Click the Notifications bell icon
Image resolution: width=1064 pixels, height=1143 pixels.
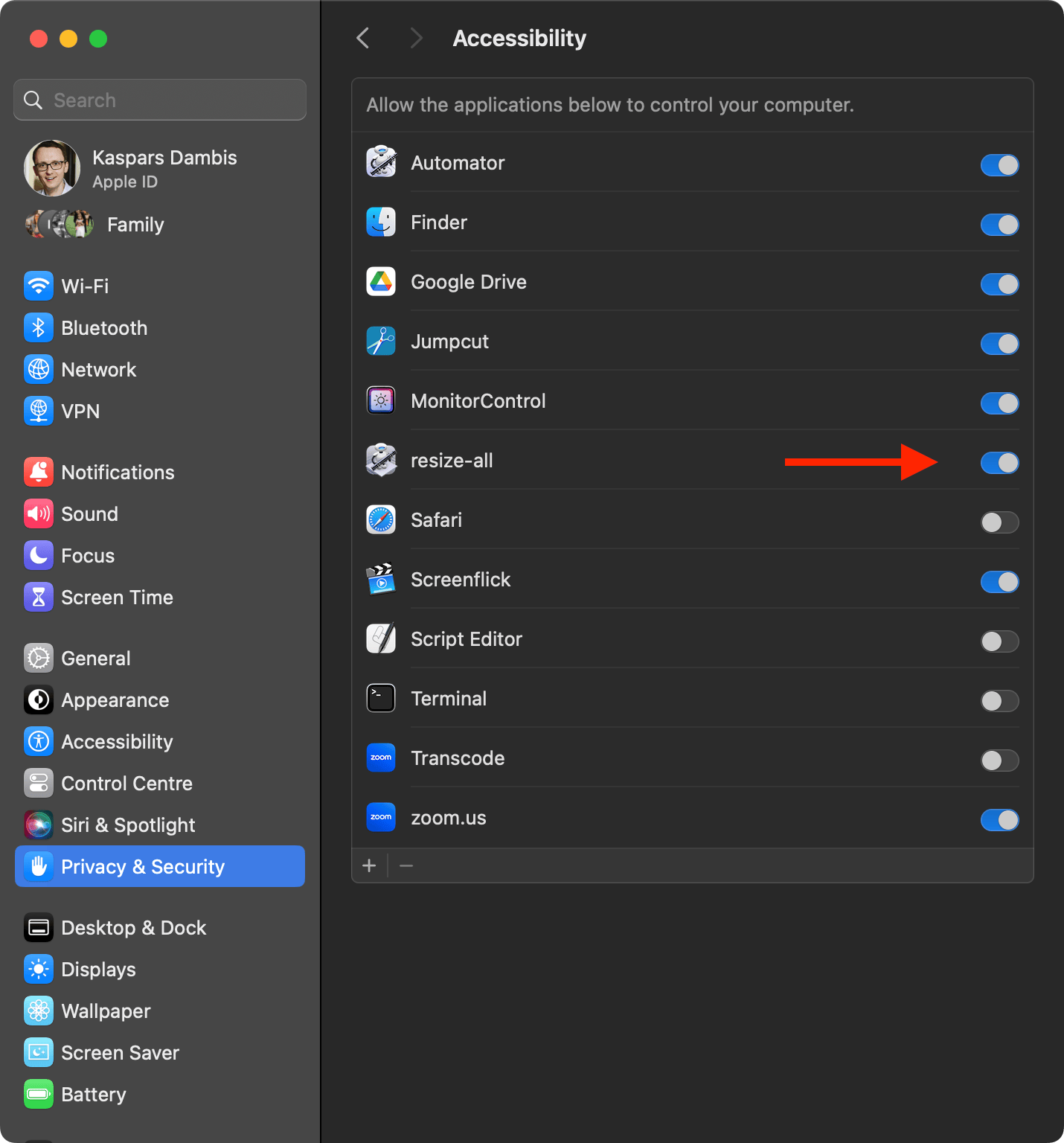39,472
